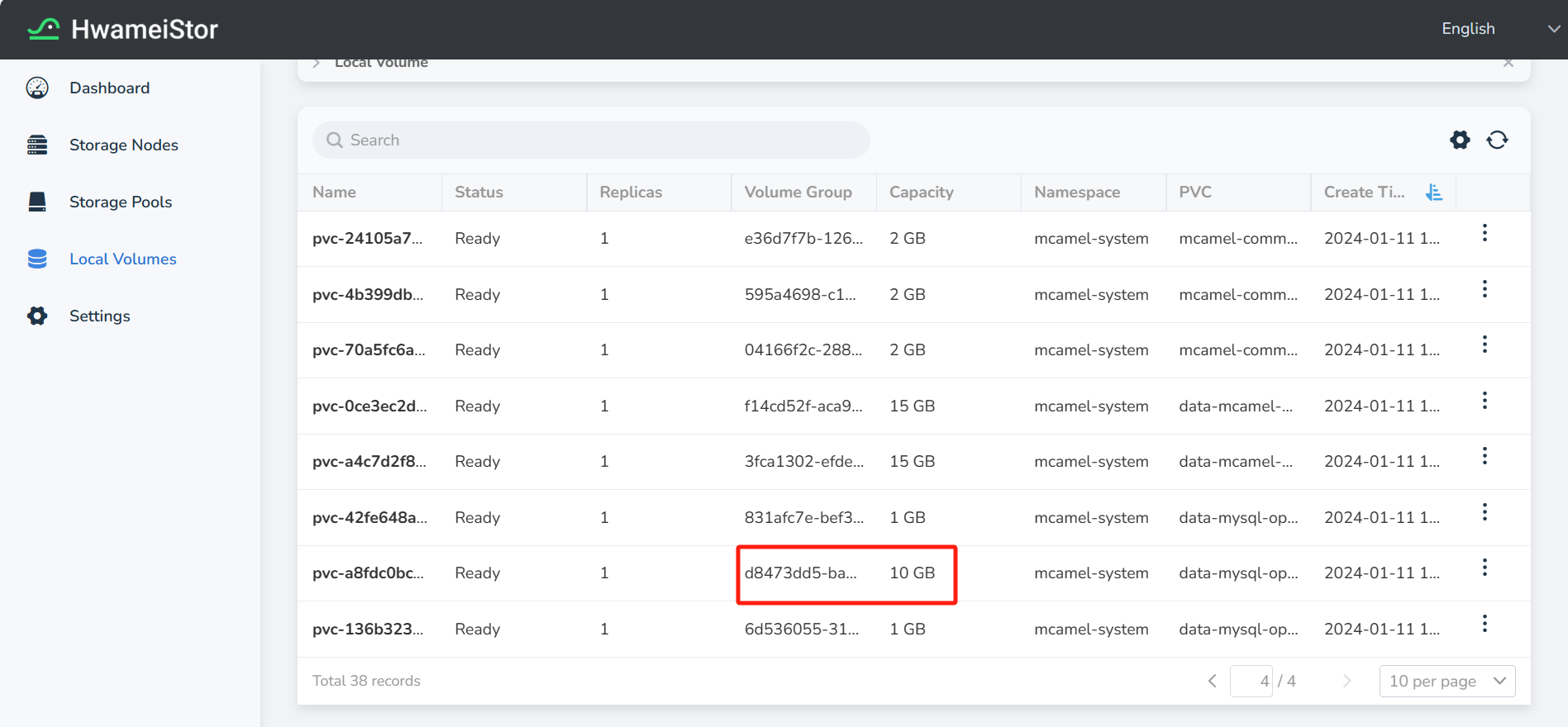The height and width of the screenshot is (727, 1568).
Task: Expand the 10 per page selector
Action: pos(1446,682)
